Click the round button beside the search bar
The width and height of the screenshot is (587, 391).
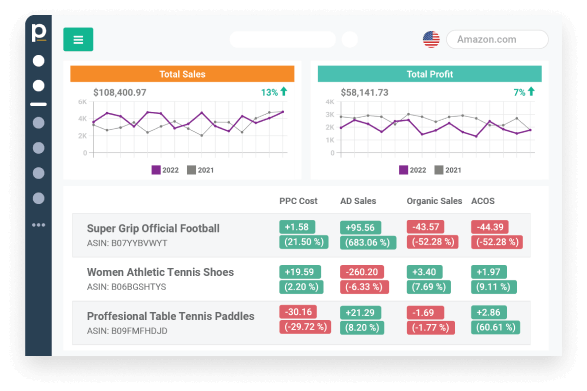(x=350, y=39)
